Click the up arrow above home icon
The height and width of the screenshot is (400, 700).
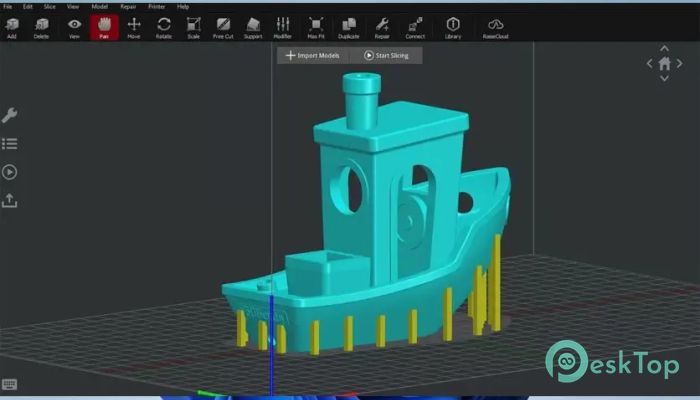(664, 48)
